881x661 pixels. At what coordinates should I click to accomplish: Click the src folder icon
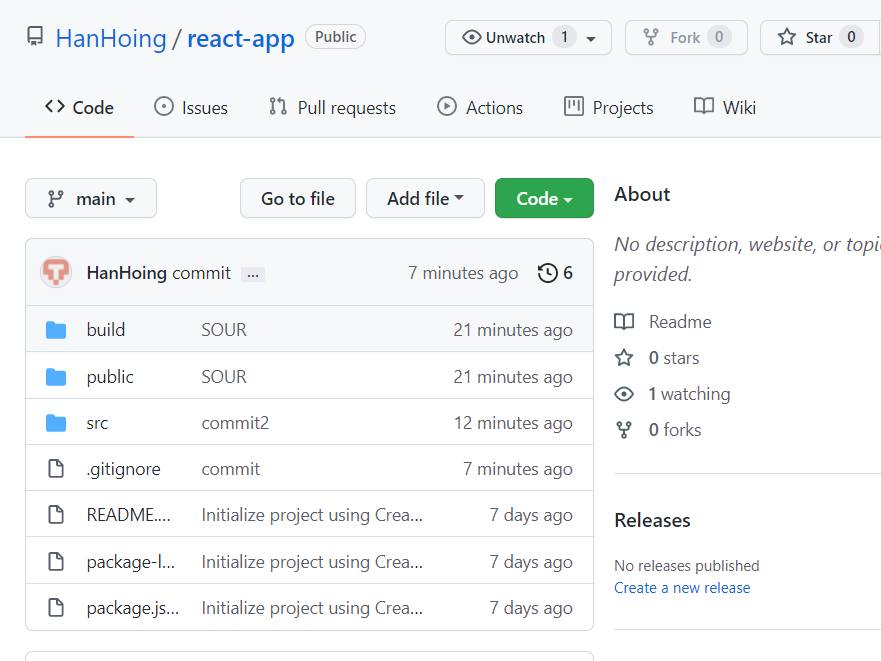(56, 423)
